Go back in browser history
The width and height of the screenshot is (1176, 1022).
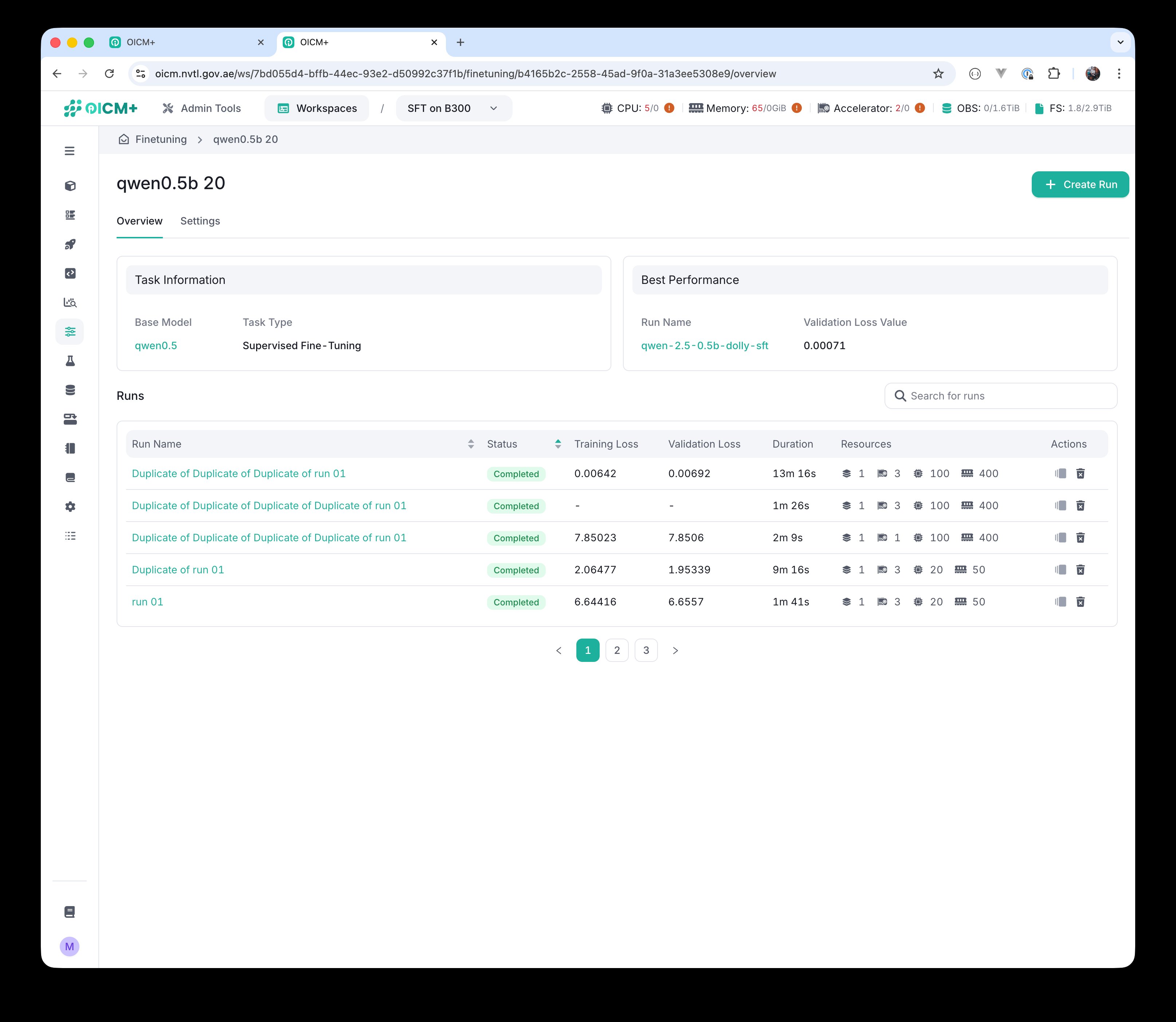57,74
